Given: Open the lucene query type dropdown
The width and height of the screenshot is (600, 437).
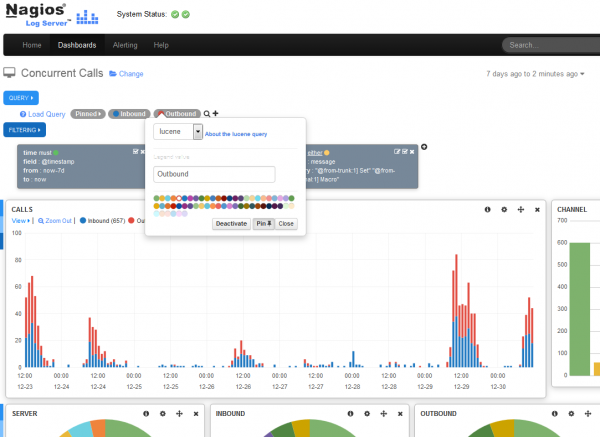Looking at the screenshot, I should pyautogui.click(x=198, y=131).
